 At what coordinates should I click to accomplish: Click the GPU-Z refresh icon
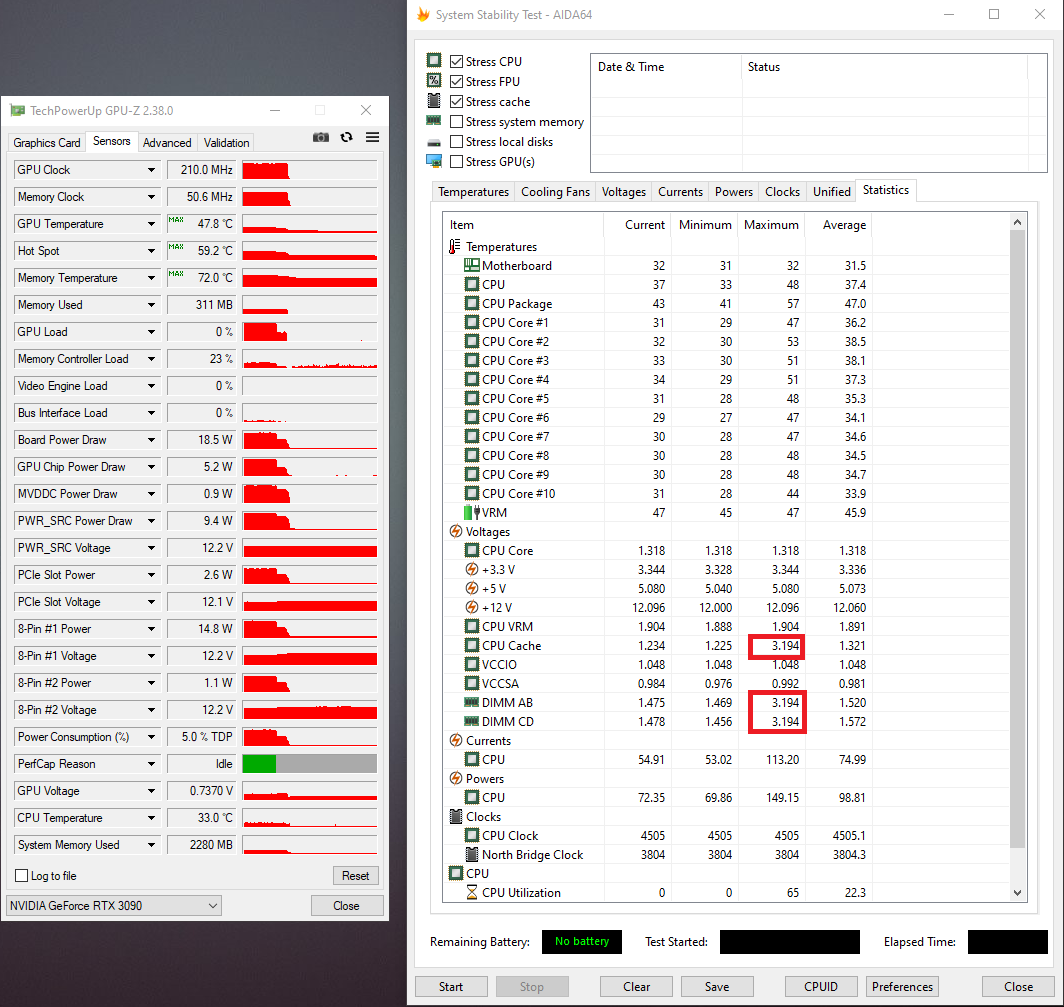(x=346, y=137)
